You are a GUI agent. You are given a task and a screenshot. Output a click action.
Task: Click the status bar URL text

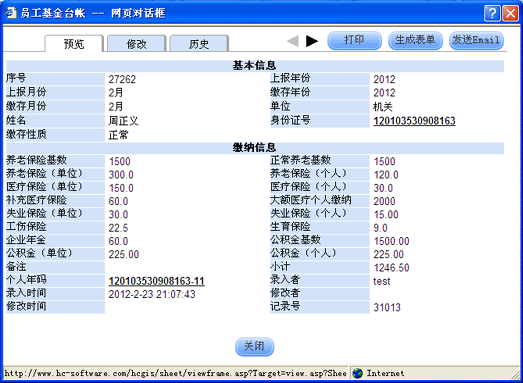pos(175,373)
